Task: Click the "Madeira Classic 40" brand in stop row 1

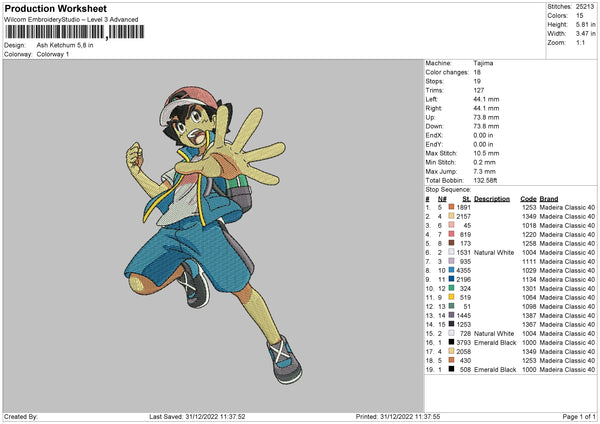Action: 567,207
